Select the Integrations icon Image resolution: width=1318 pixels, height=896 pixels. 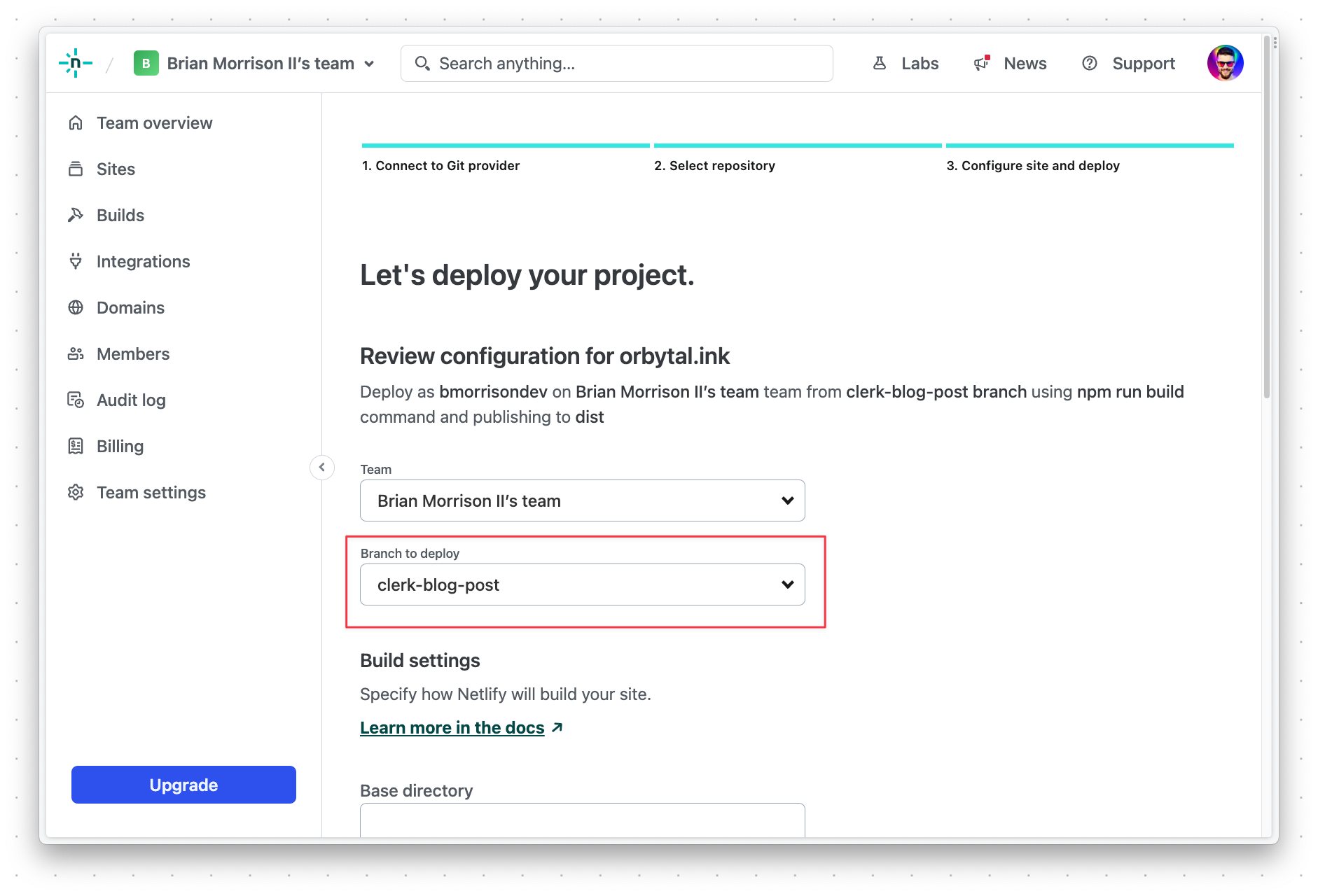[x=76, y=261]
